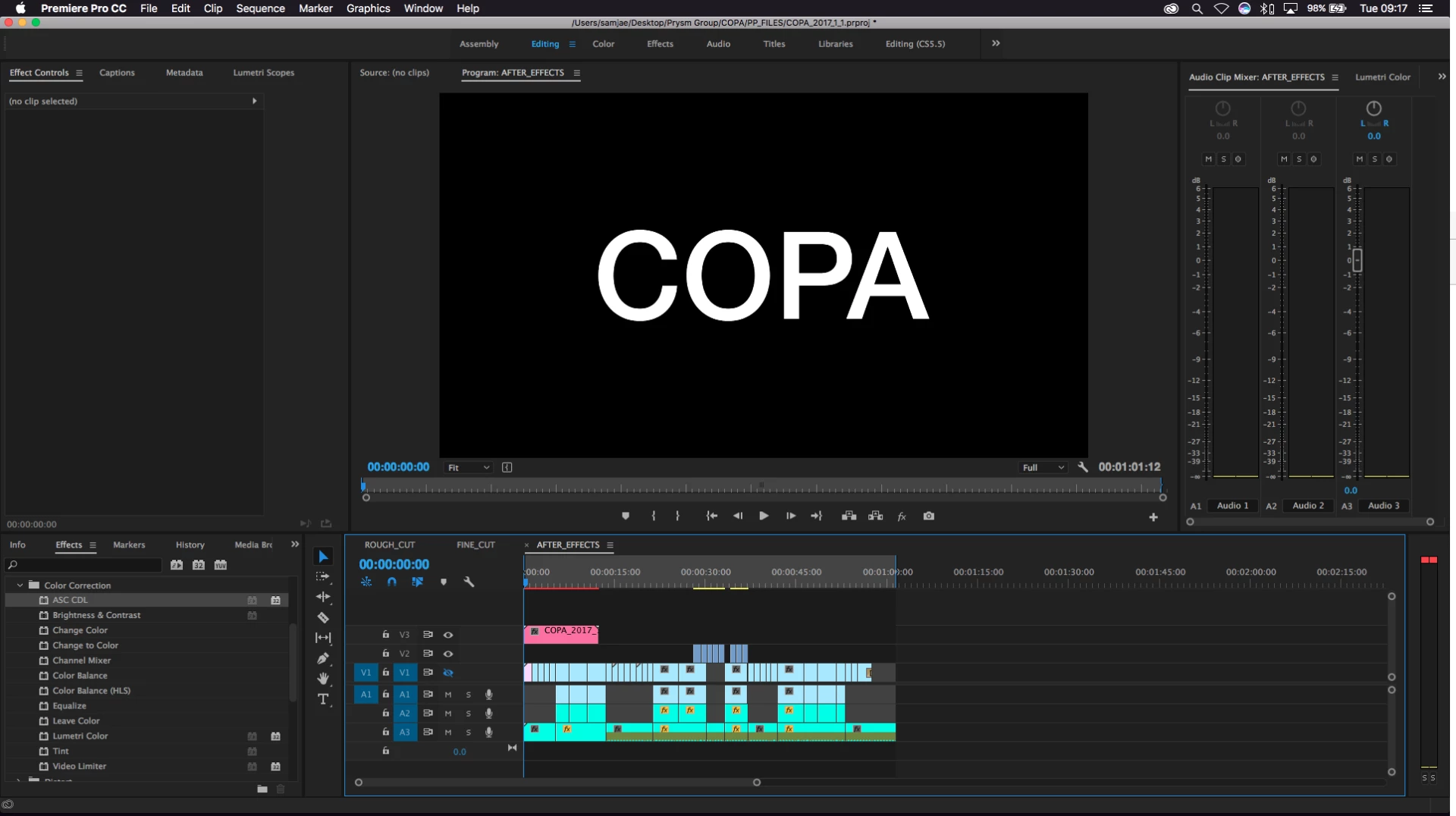Solo track A2 in timeline
The height and width of the screenshot is (816, 1456).
pyautogui.click(x=468, y=714)
